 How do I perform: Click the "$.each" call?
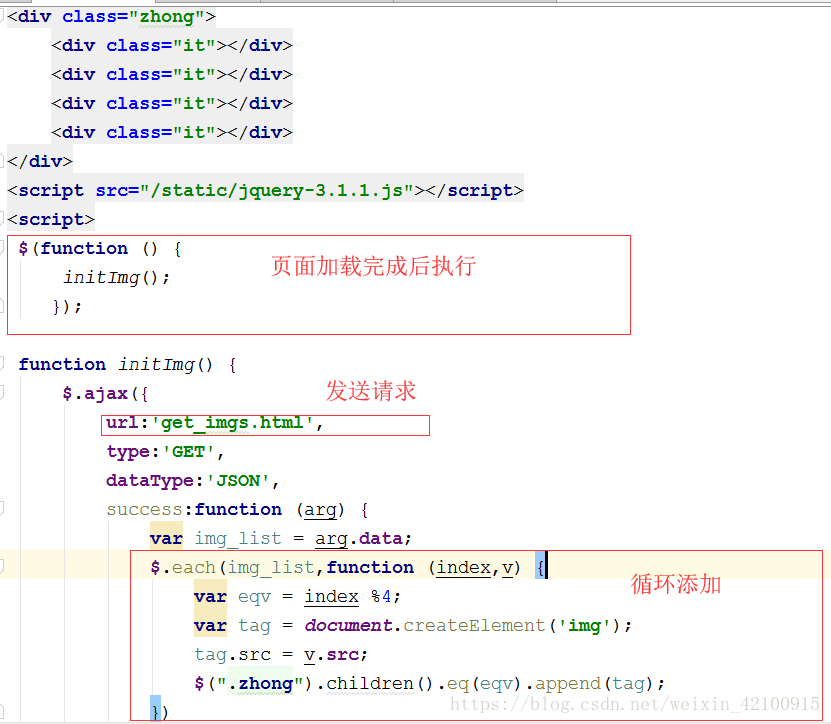point(182,568)
